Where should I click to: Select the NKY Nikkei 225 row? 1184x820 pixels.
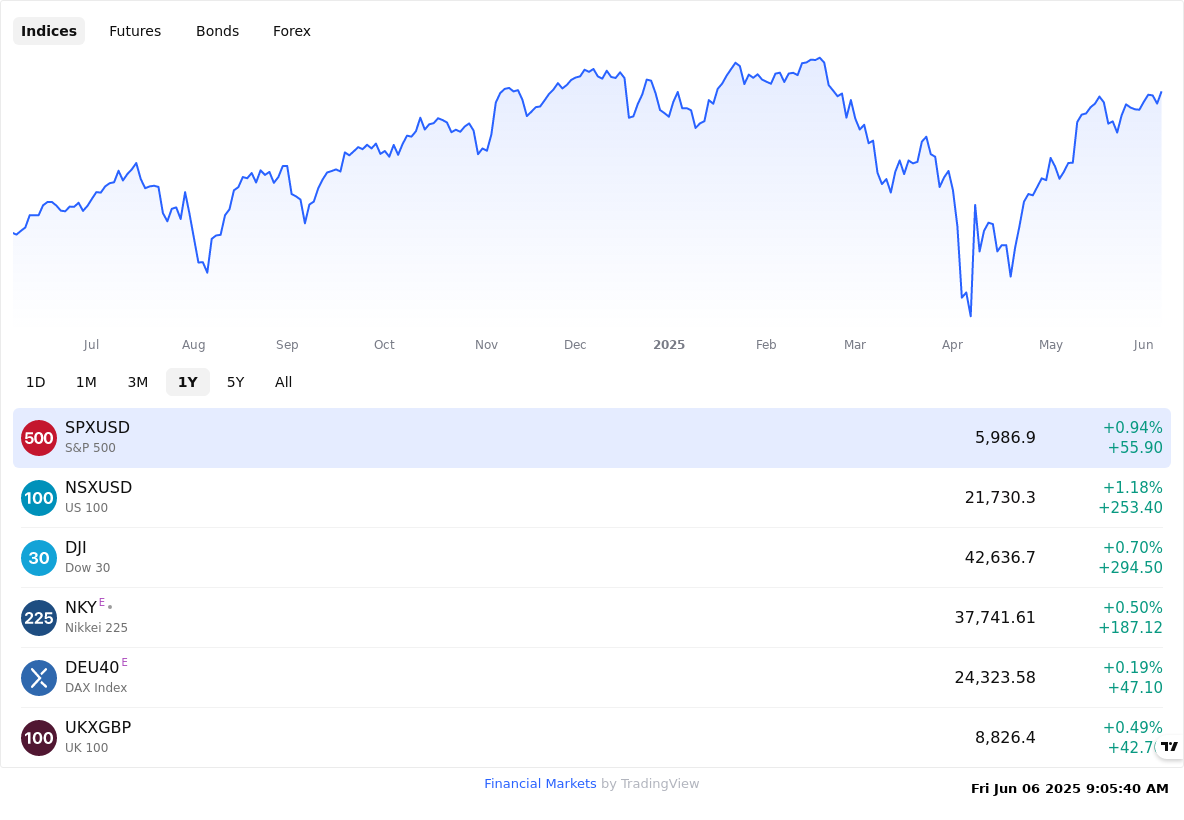tap(592, 618)
